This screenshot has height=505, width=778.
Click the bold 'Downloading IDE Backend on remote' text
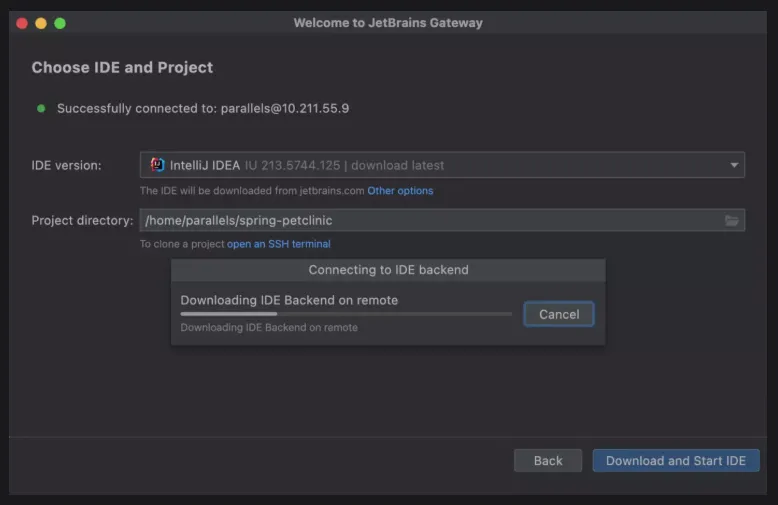pyautogui.click(x=289, y=300)
